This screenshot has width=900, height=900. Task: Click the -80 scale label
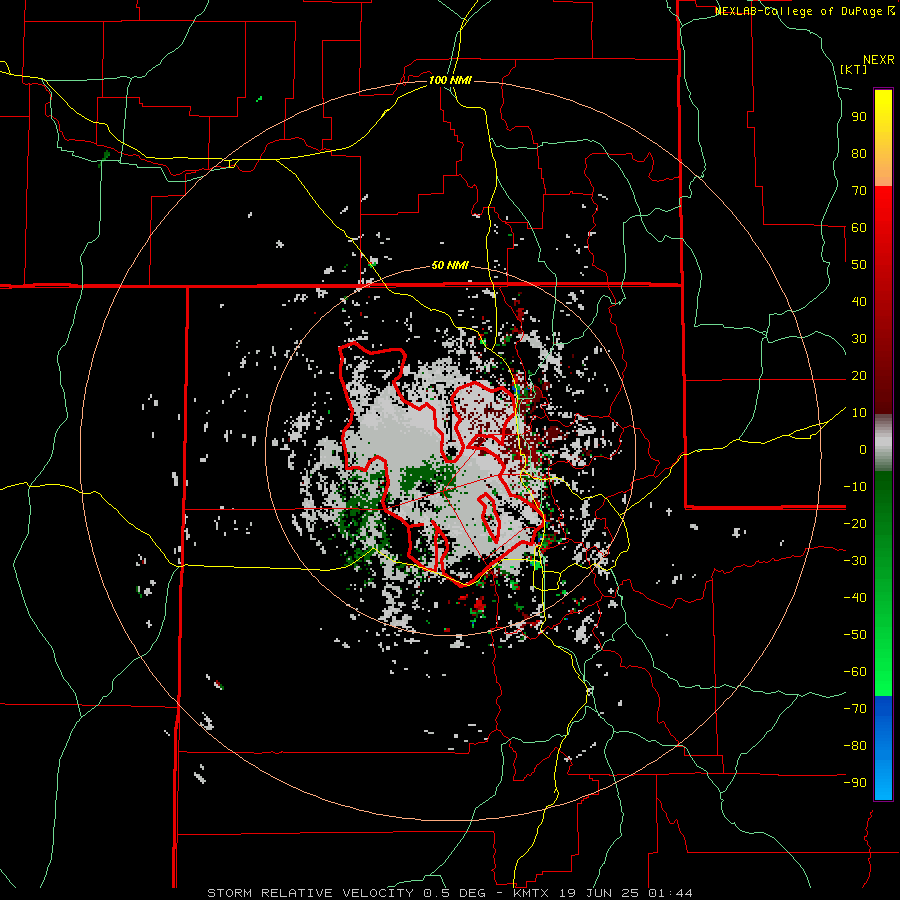click(855, 746)
